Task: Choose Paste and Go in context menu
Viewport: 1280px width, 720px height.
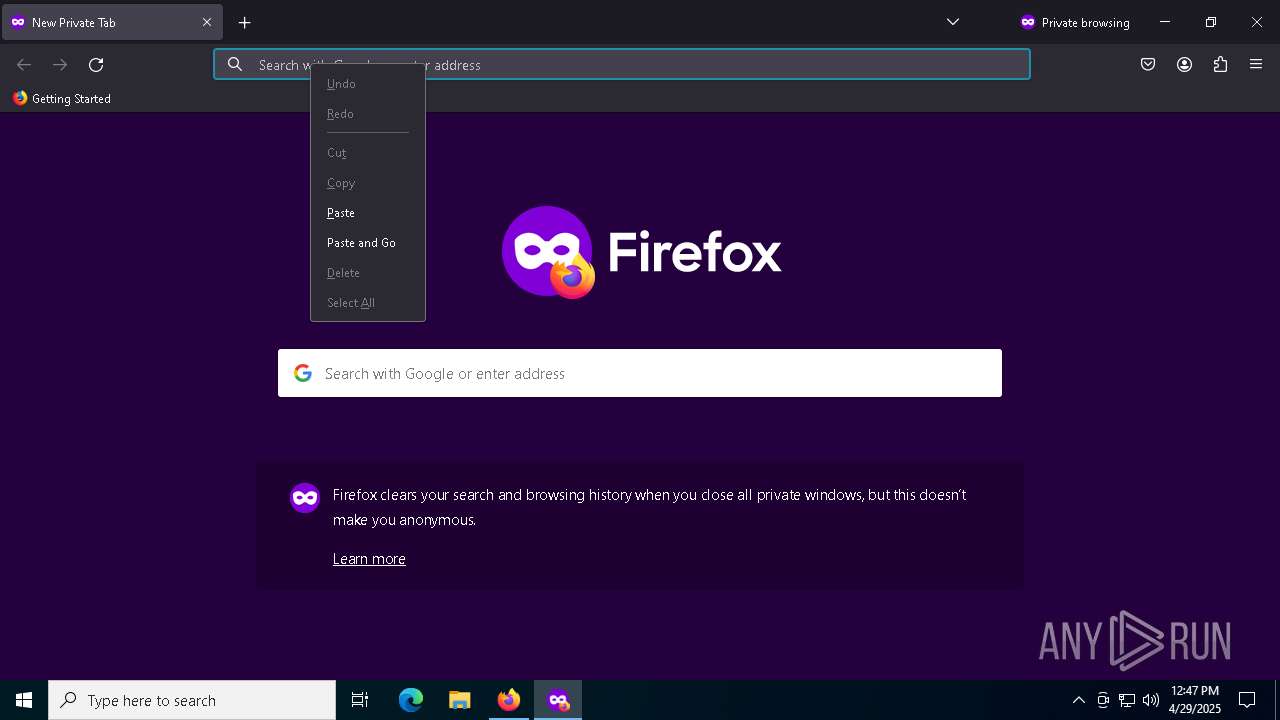Action: tap(368, 243)
